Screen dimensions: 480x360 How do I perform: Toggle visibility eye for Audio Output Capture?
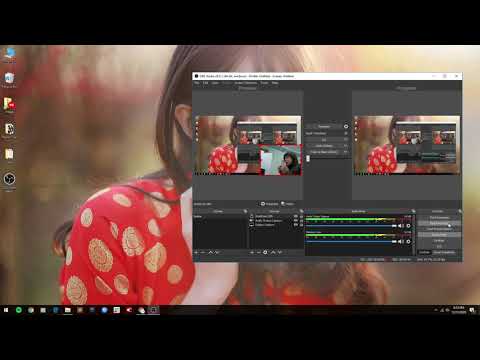(x=296, y=221)
